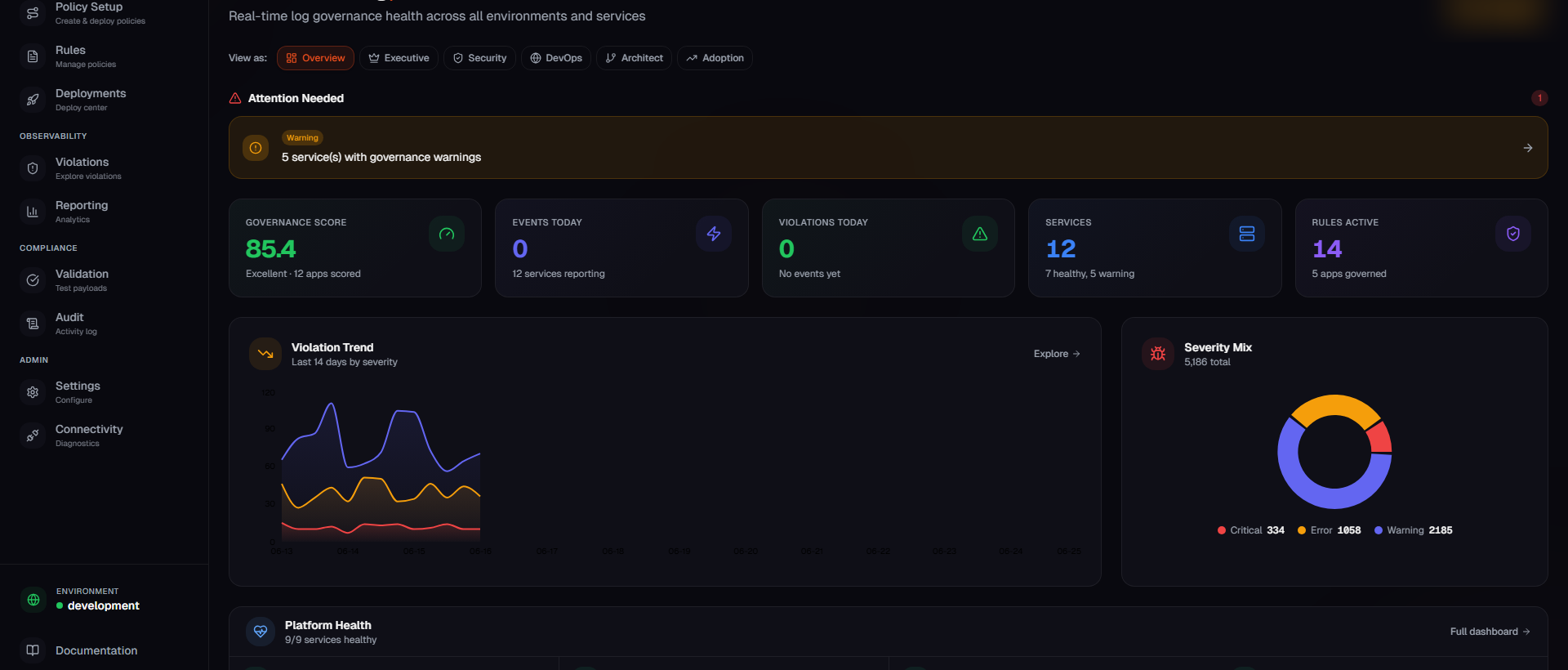Switch to the Security view
Viewport: 1568px width, 670px height.
[x=479, y=58]
